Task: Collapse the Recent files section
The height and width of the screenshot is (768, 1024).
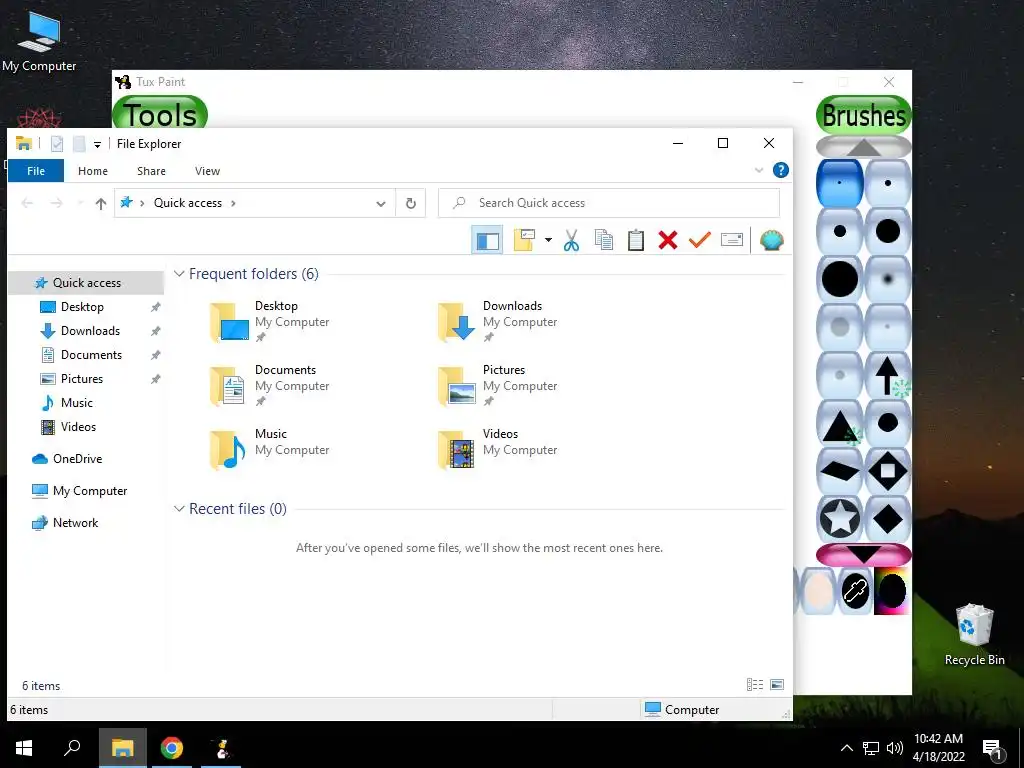Action: click(179, 509)
